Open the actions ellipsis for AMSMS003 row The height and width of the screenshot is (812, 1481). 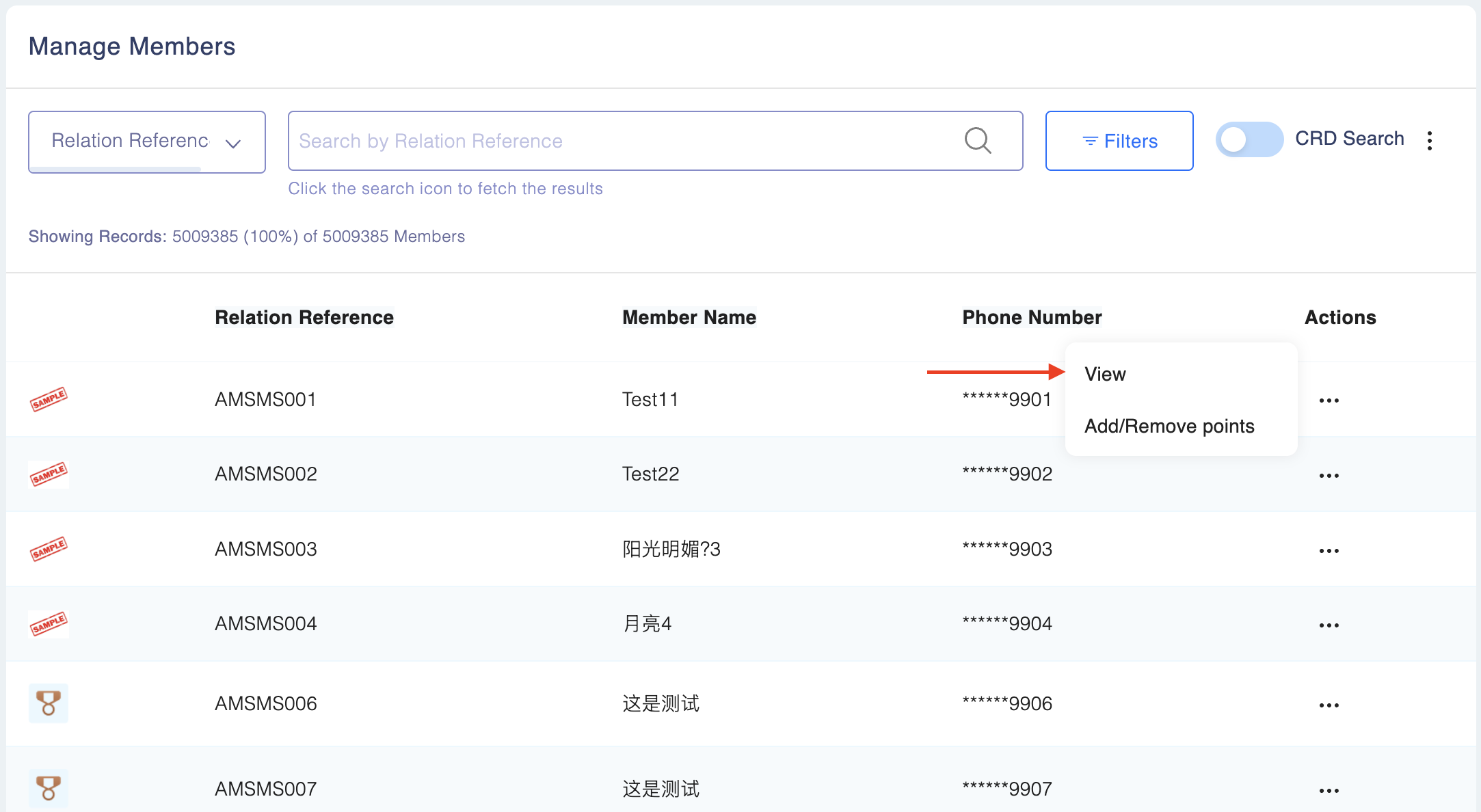pyautogui.click(x=1329, y=551)
